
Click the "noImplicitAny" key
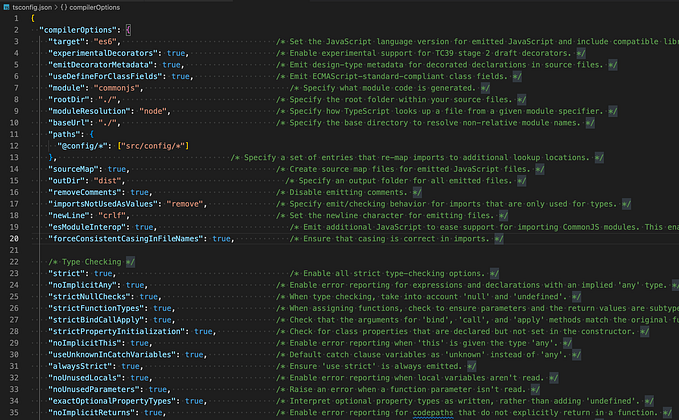(x=82, y=285)
